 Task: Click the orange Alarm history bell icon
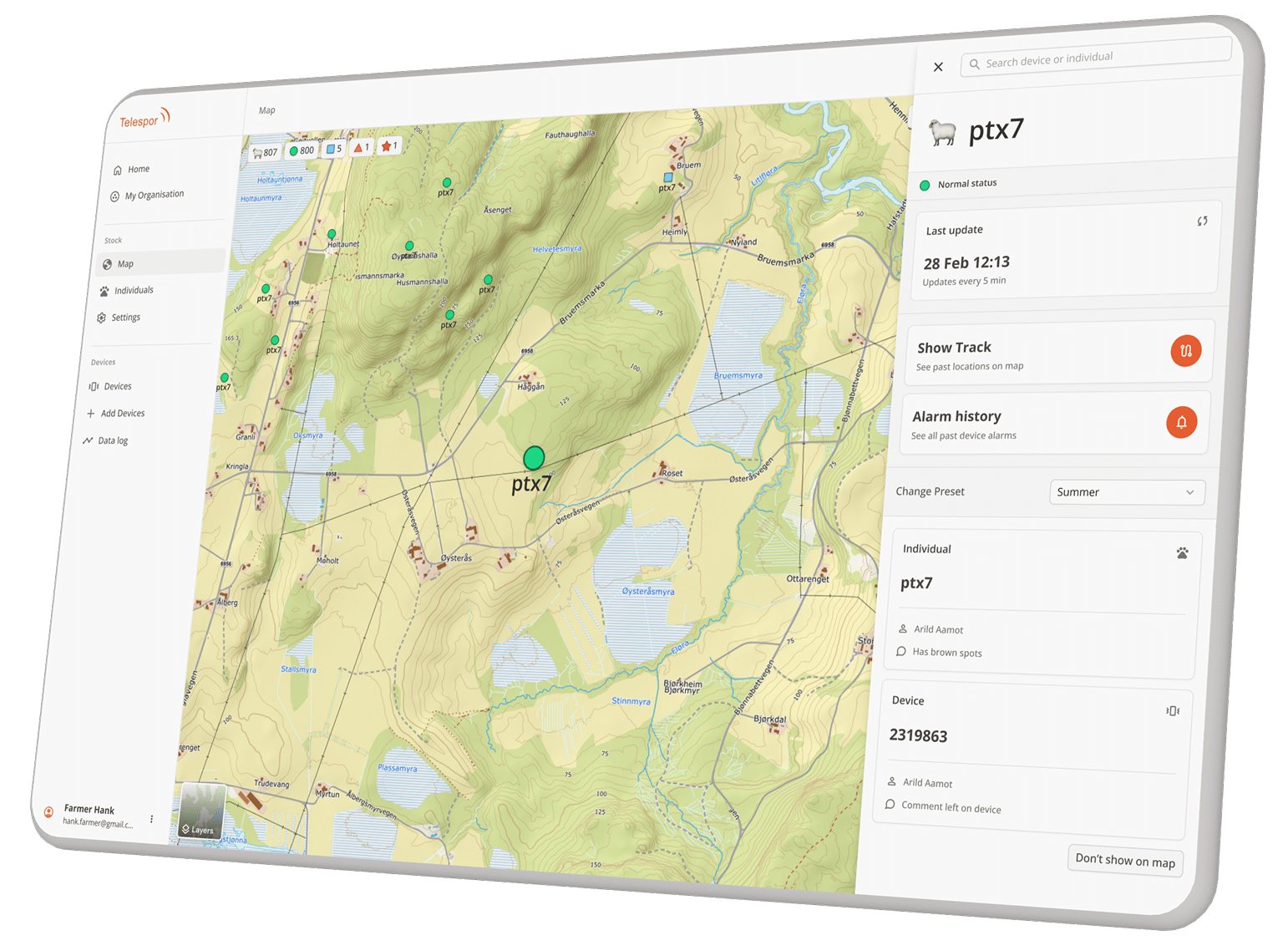(x=1181, y=422)
